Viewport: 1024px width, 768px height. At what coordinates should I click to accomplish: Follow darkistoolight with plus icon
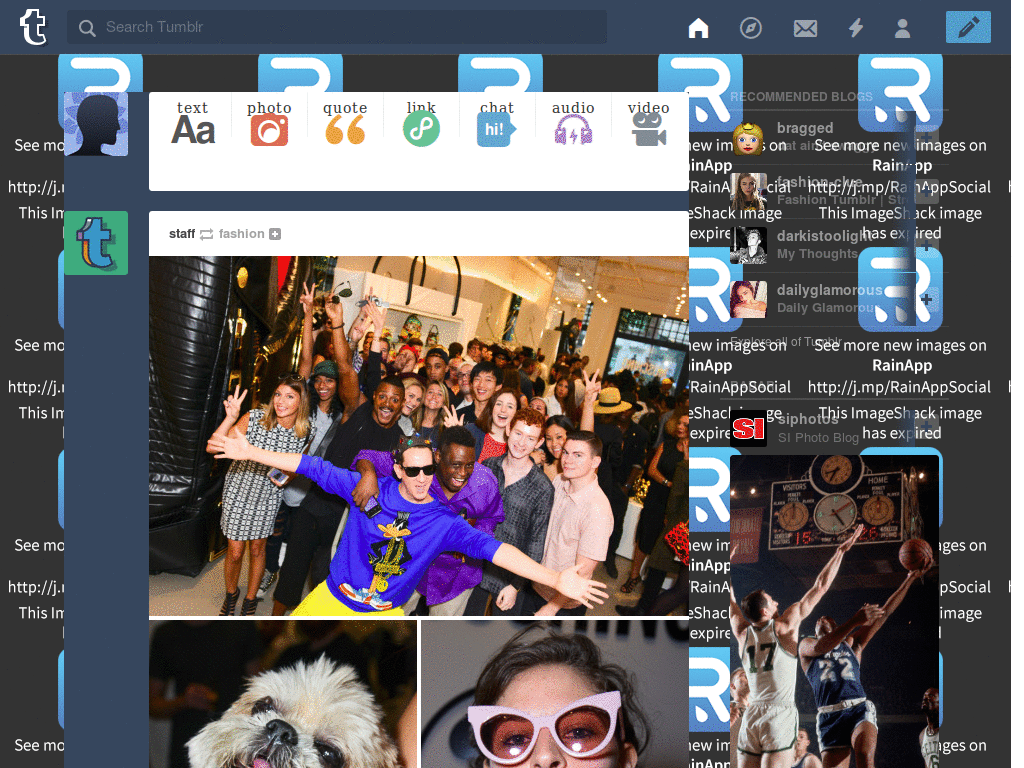(x=926, y=246)
